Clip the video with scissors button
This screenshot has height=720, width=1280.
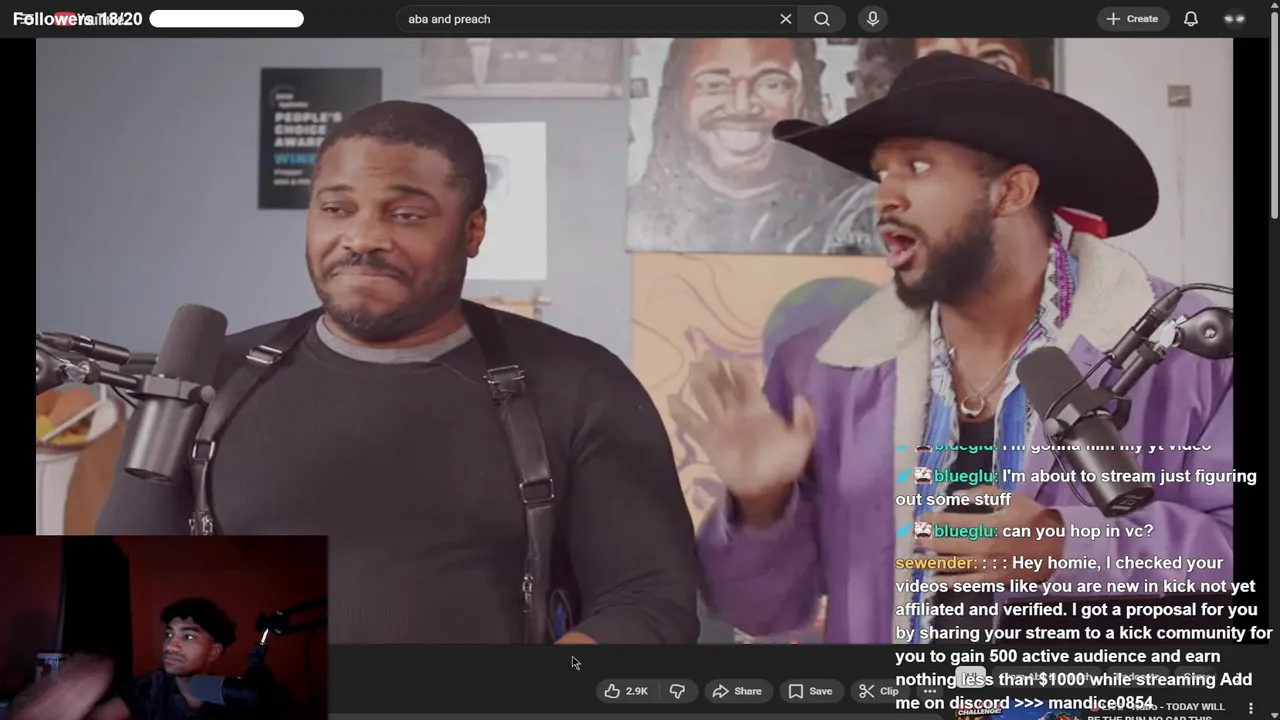[878, 691]
